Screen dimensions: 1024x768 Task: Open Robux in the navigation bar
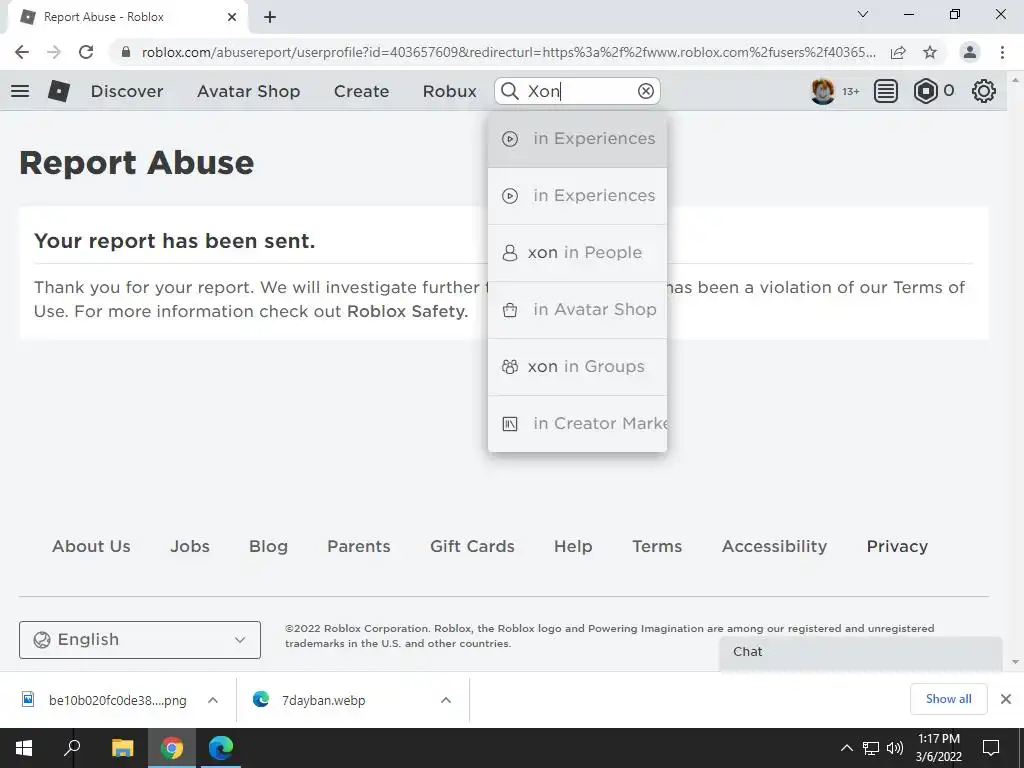pyautogui.click(x=449, y=91)
